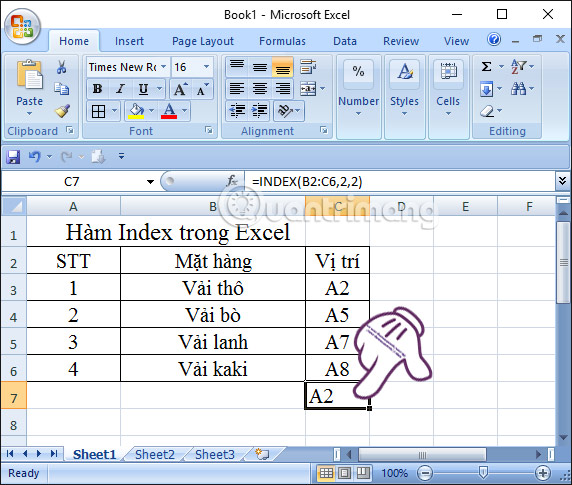Screen dimensions: 572x485
Task: Copy selection using the Copy icon
Action: (61, 89)
